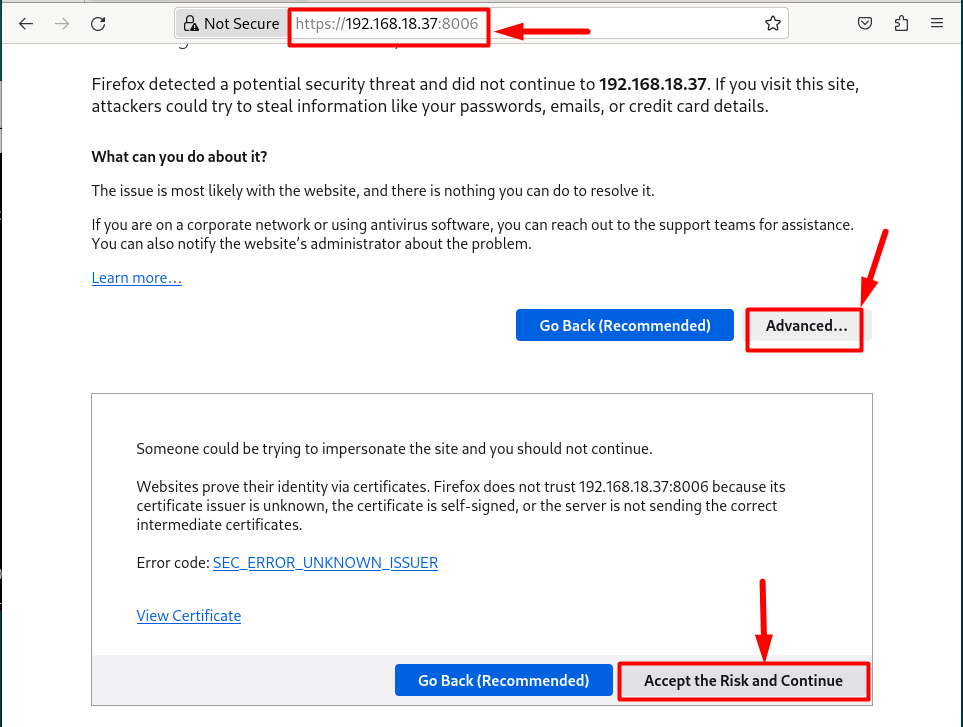Click Accept the Risk and Continue

(x=743, y=681)
